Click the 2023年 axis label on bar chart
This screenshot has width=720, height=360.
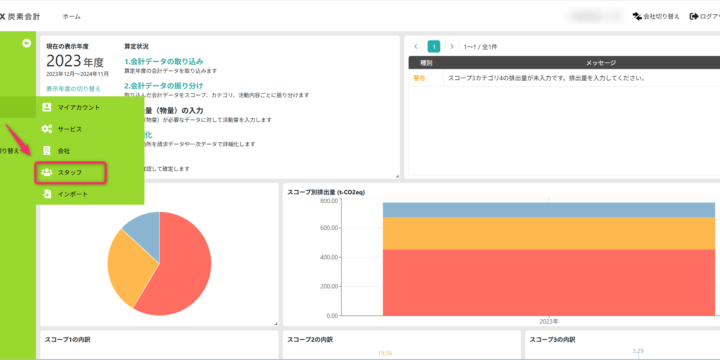(x=549, y=321)
